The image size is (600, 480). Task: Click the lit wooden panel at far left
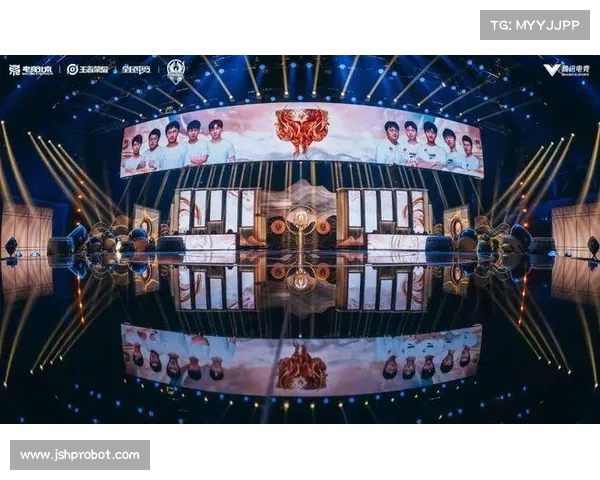pyautogui.click(x=27, y=230)
